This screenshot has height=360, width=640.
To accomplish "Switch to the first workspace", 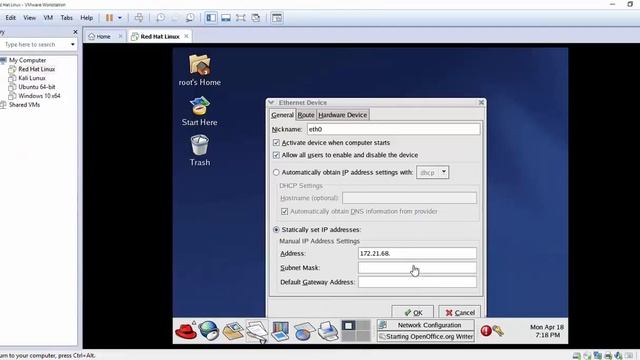I will [x=348, y=326].
